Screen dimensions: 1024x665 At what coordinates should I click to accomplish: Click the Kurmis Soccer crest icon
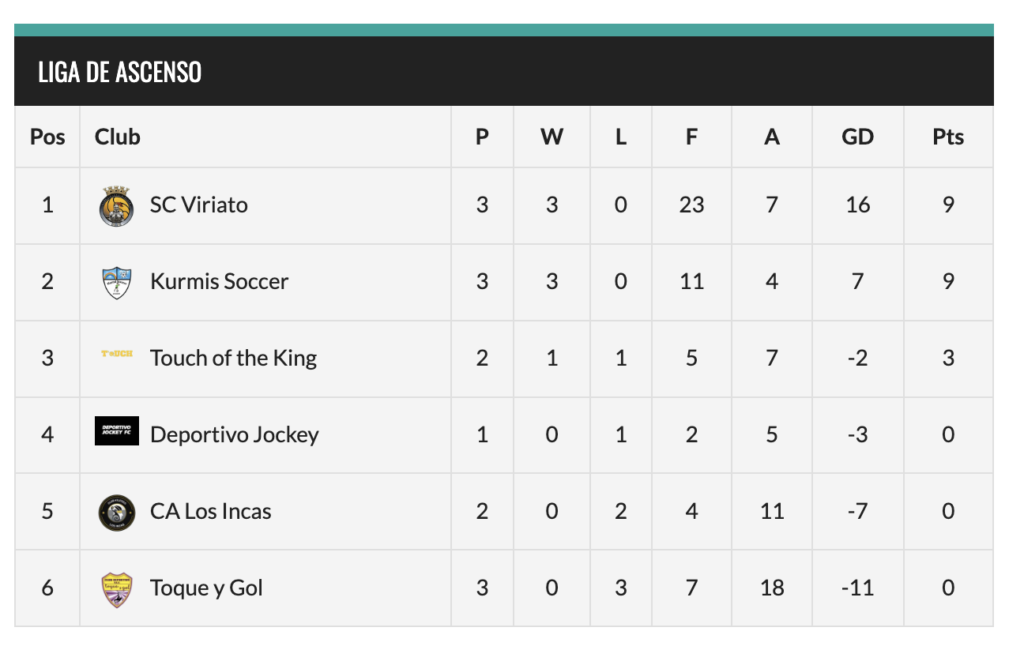(x=117, y=282)
